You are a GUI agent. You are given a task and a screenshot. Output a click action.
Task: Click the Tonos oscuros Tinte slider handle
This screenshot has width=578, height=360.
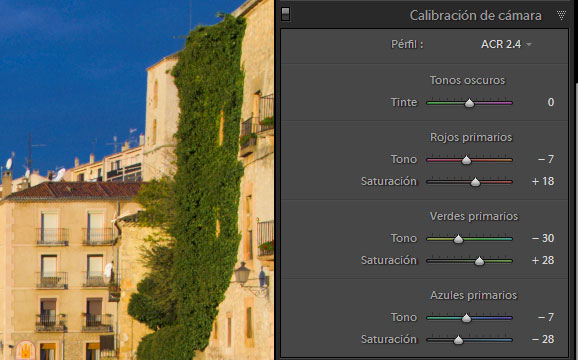pyautogui.click(x=469, y=103)
